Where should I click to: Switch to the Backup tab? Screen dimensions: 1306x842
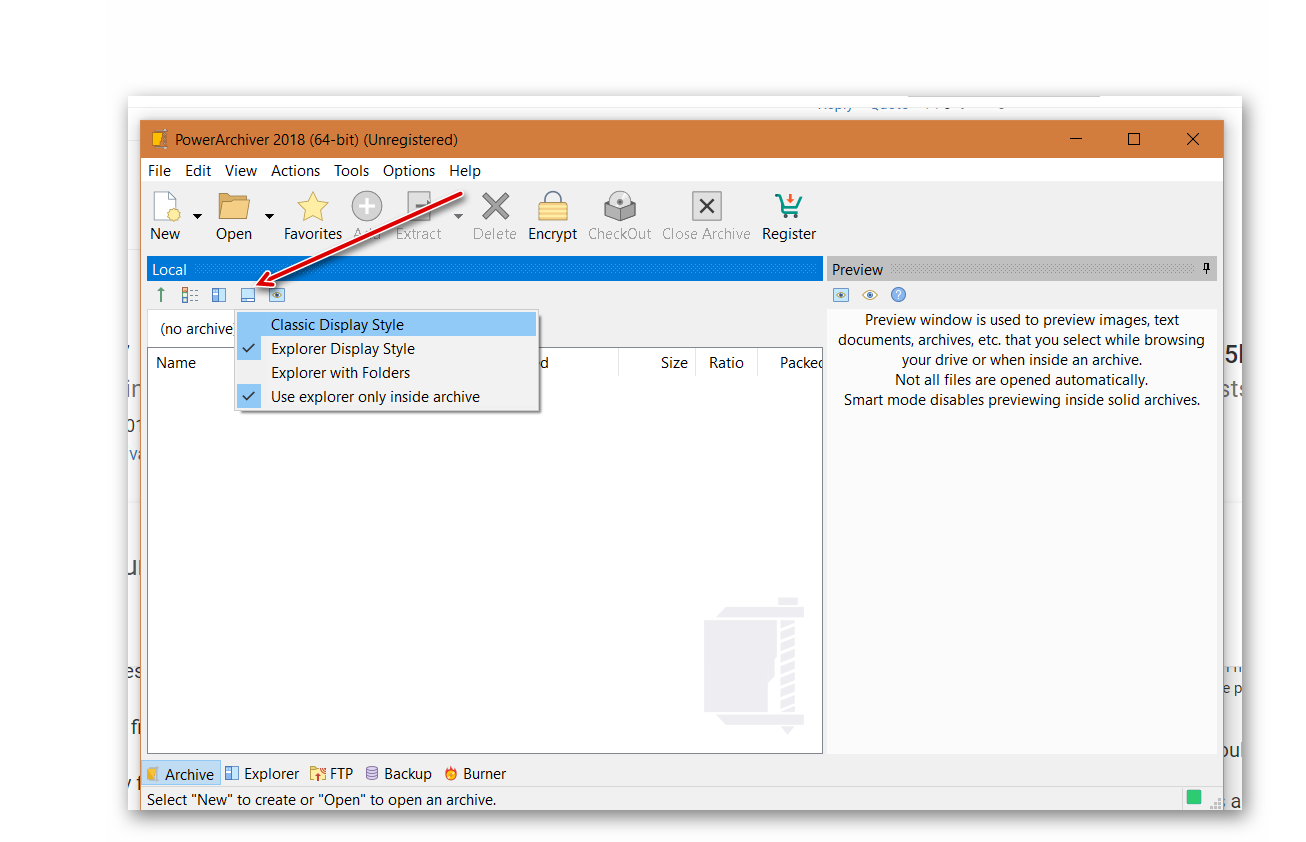(x=398, y=774)
